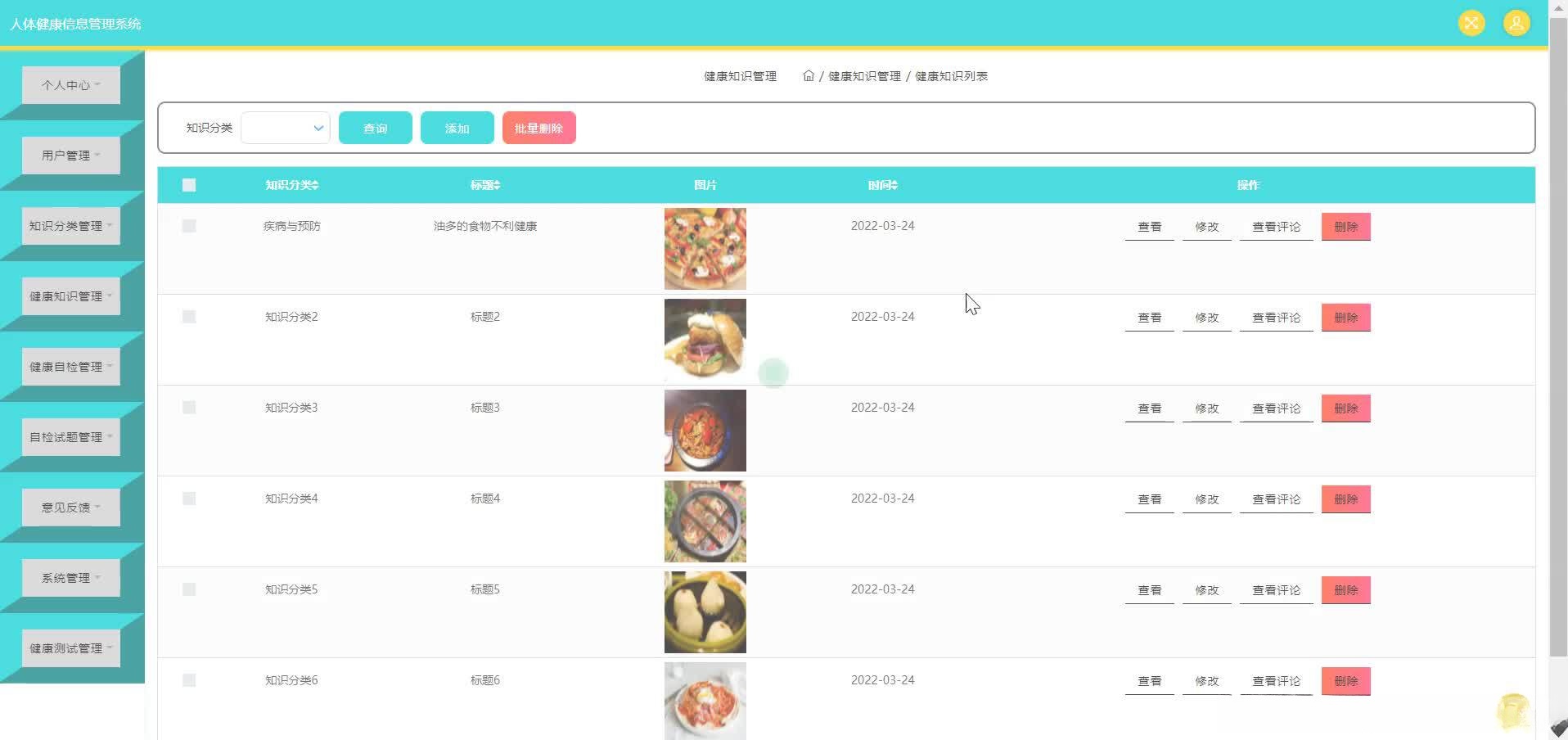Check the checkbox for 疾病与预防 row
Screen dimensions: 1568x740
189,226
